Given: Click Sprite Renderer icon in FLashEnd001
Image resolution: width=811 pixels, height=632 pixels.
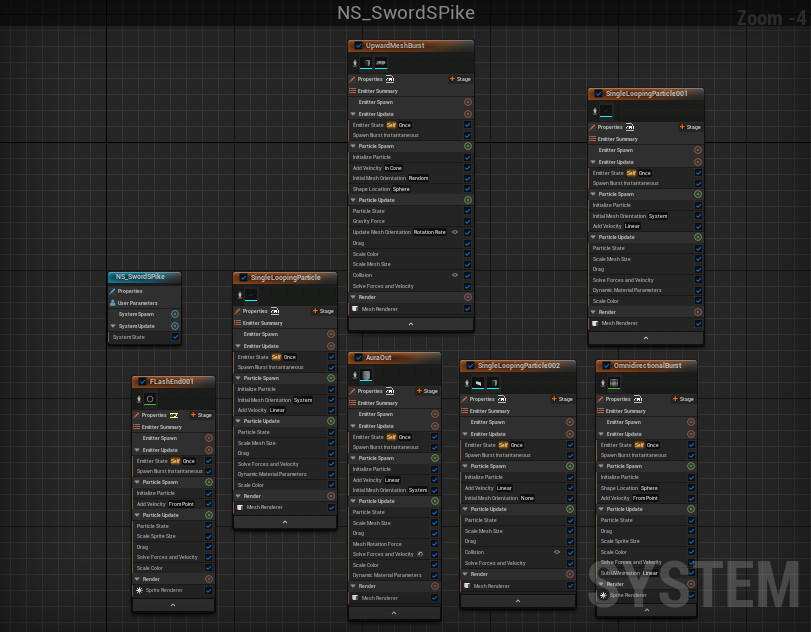Looking at the screenshot, I should click(140, 590).
